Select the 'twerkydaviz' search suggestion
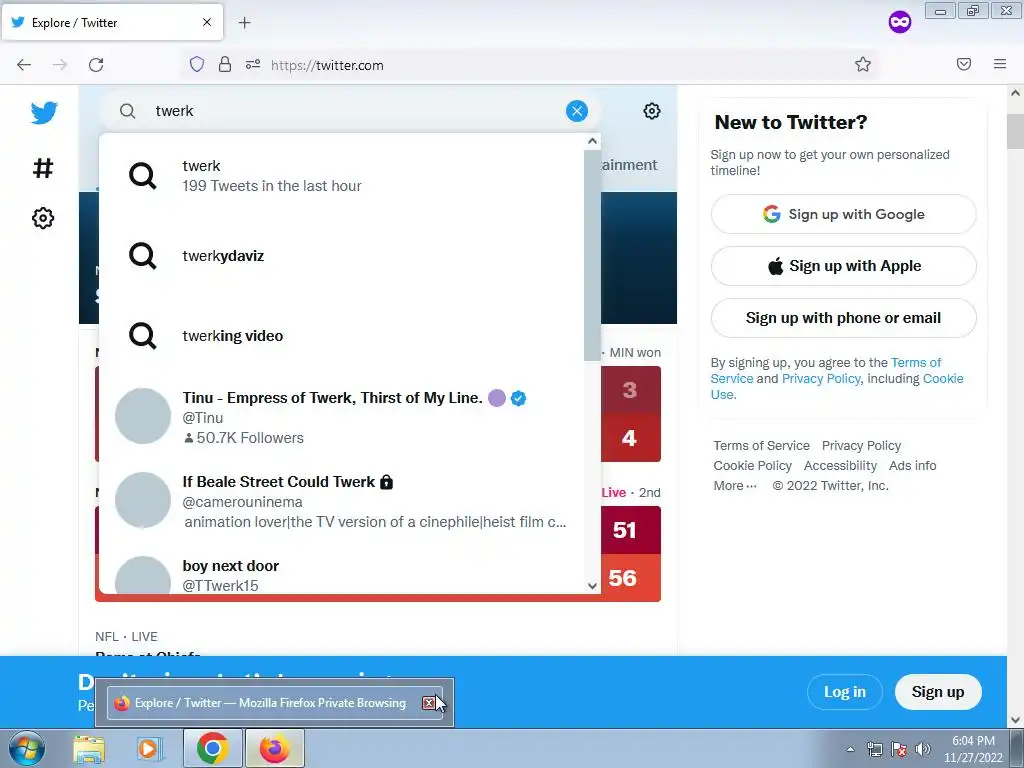This screenshot has height=768, width=1024. [x=342, y=255]
